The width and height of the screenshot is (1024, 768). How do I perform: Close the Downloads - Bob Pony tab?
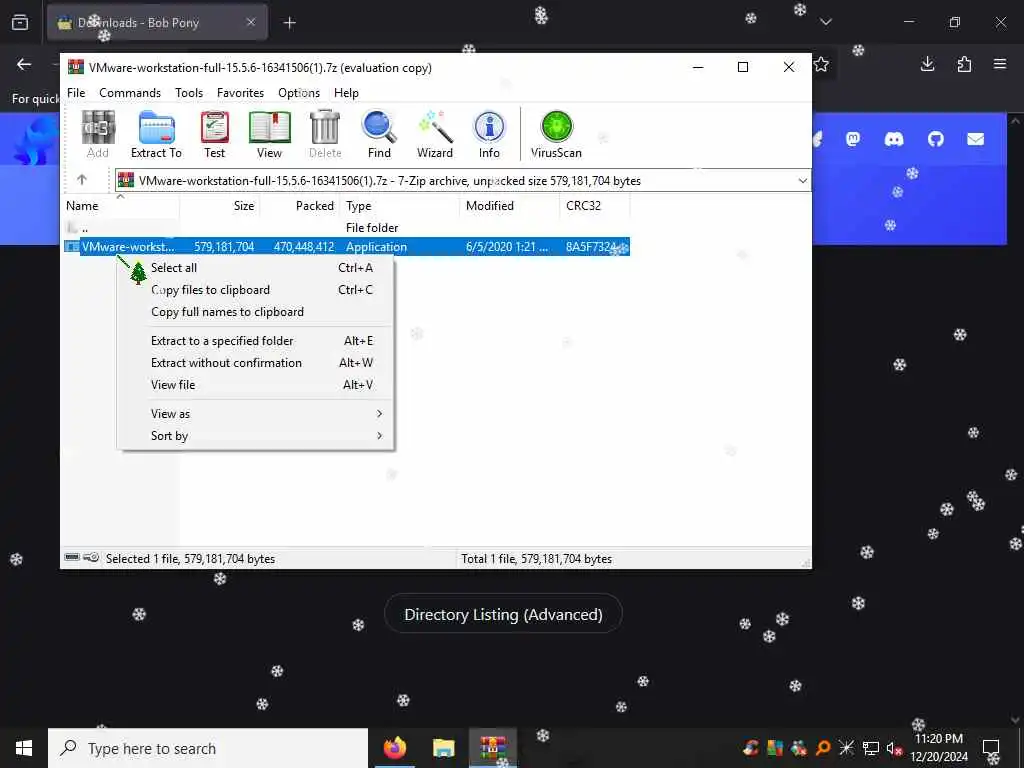tap(251, 22)
